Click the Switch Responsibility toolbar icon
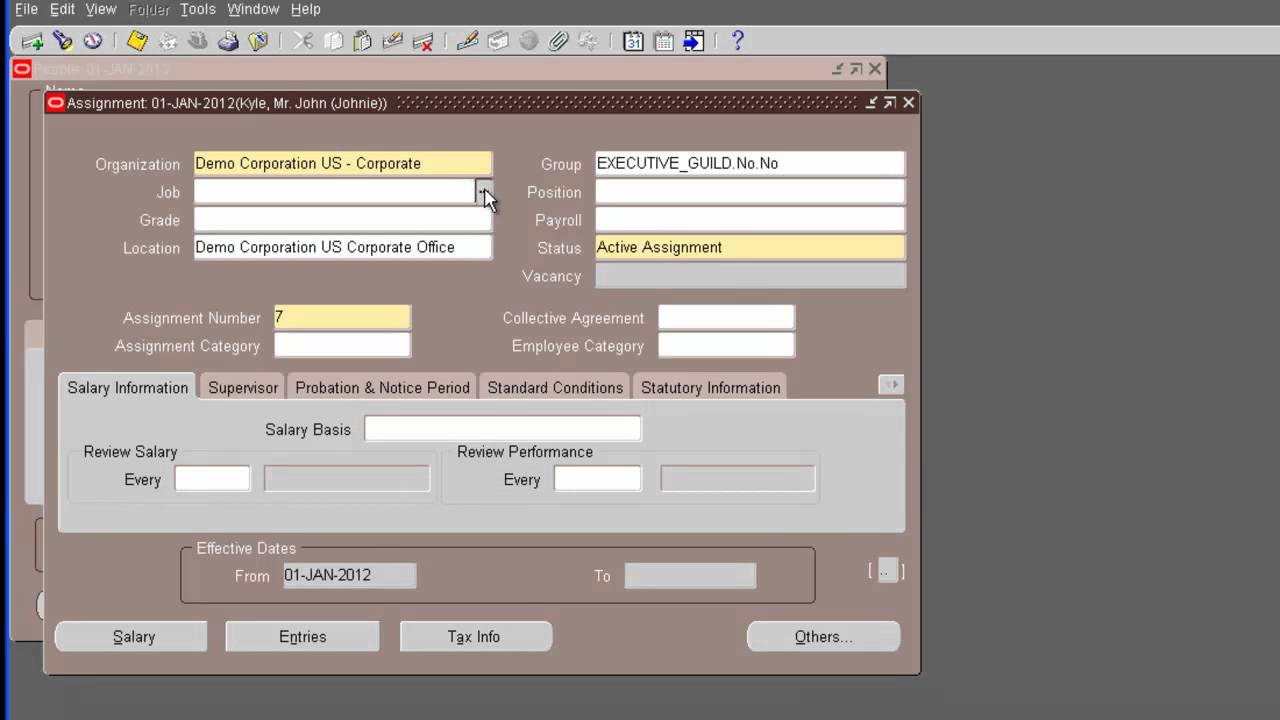Viewport: 1280px width, 720px height. 198,41
